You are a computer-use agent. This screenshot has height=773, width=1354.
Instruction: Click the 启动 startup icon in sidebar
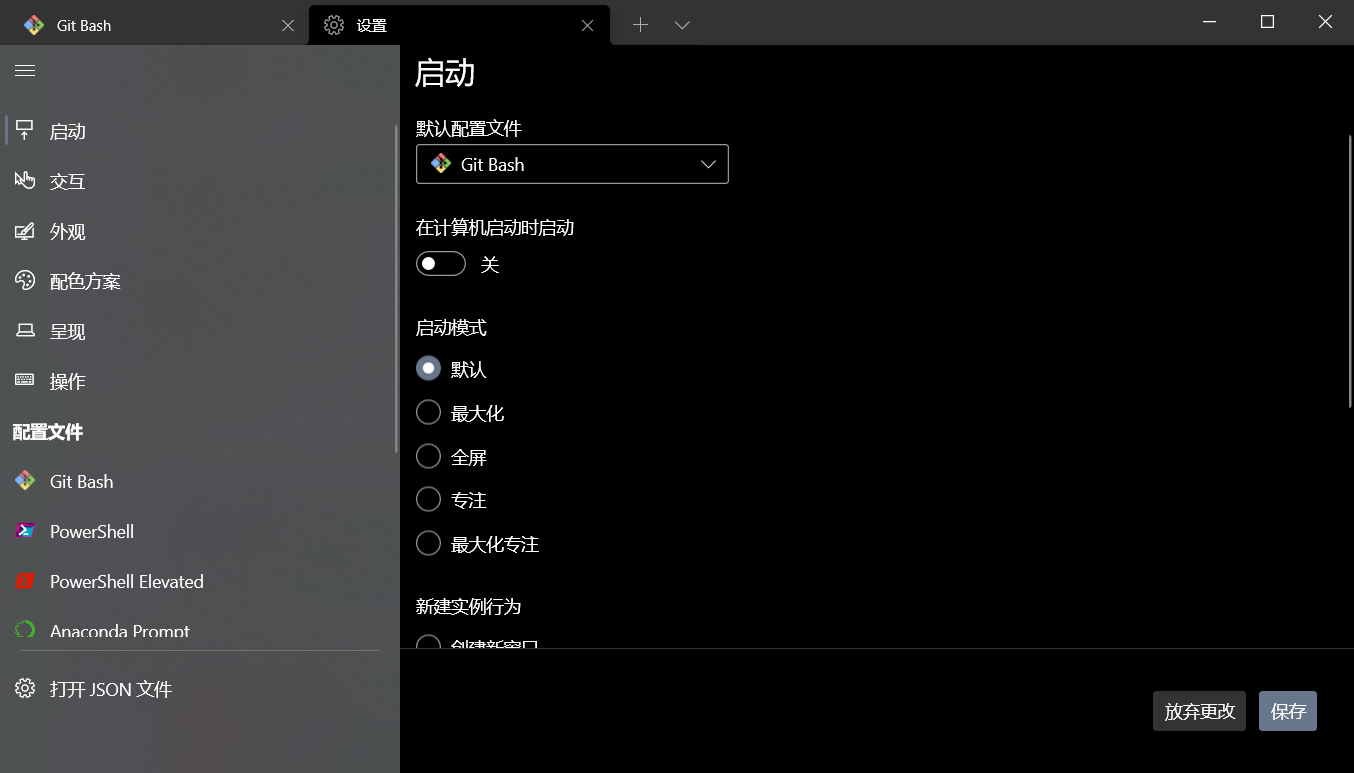(25, 130)
